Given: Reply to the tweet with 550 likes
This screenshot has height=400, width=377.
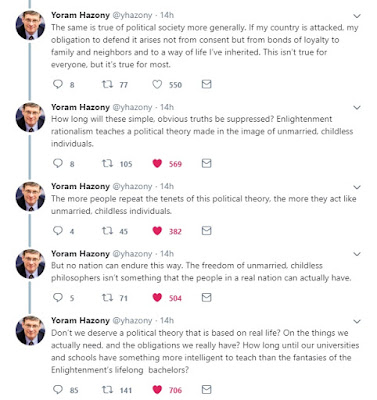Looking at the screenshot, I should pos(58,84).
